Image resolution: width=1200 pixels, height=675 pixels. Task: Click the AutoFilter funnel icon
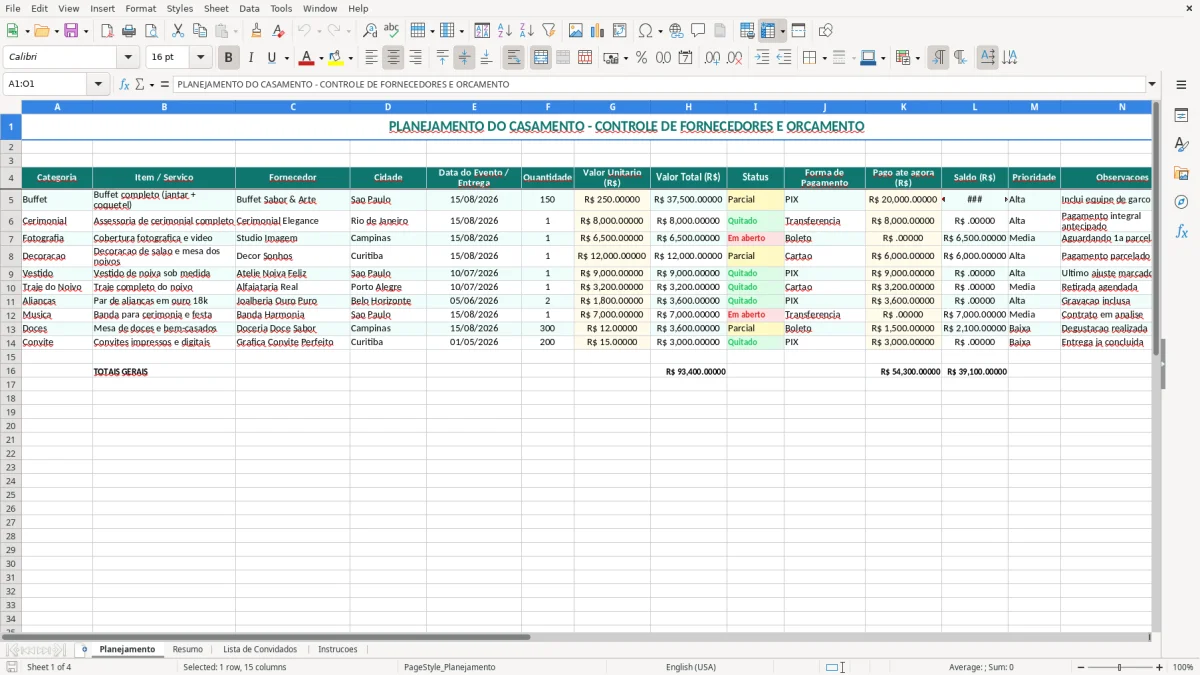[x=549, y=31]
